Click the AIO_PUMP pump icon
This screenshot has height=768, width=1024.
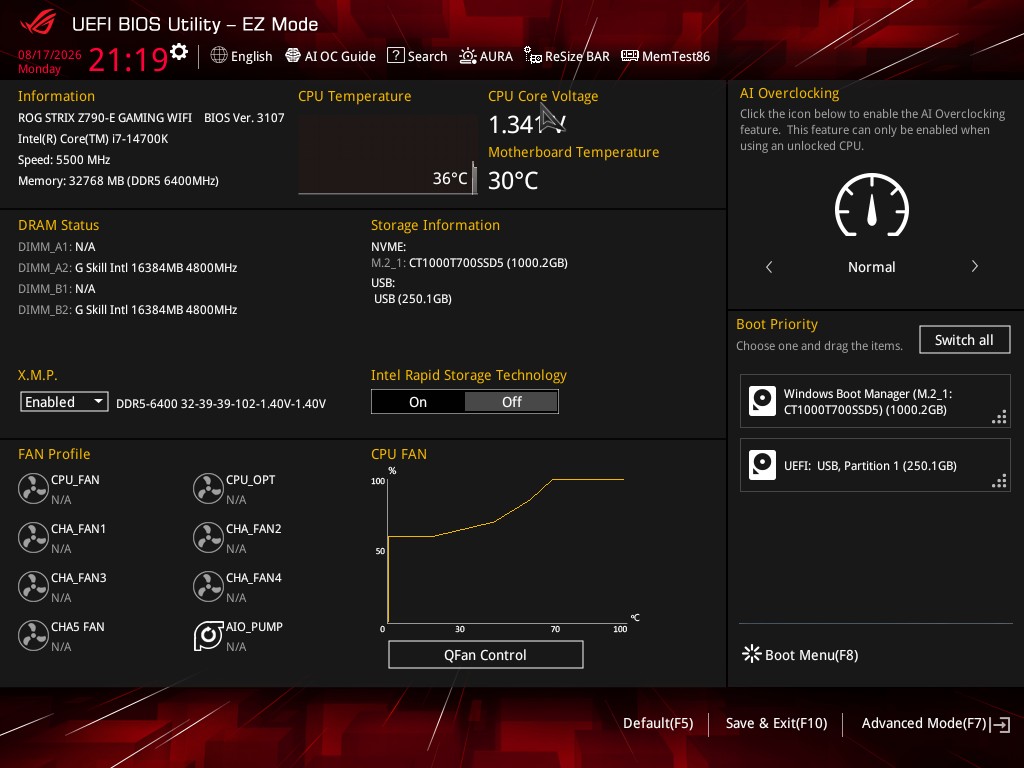click(x=208, y=636)
